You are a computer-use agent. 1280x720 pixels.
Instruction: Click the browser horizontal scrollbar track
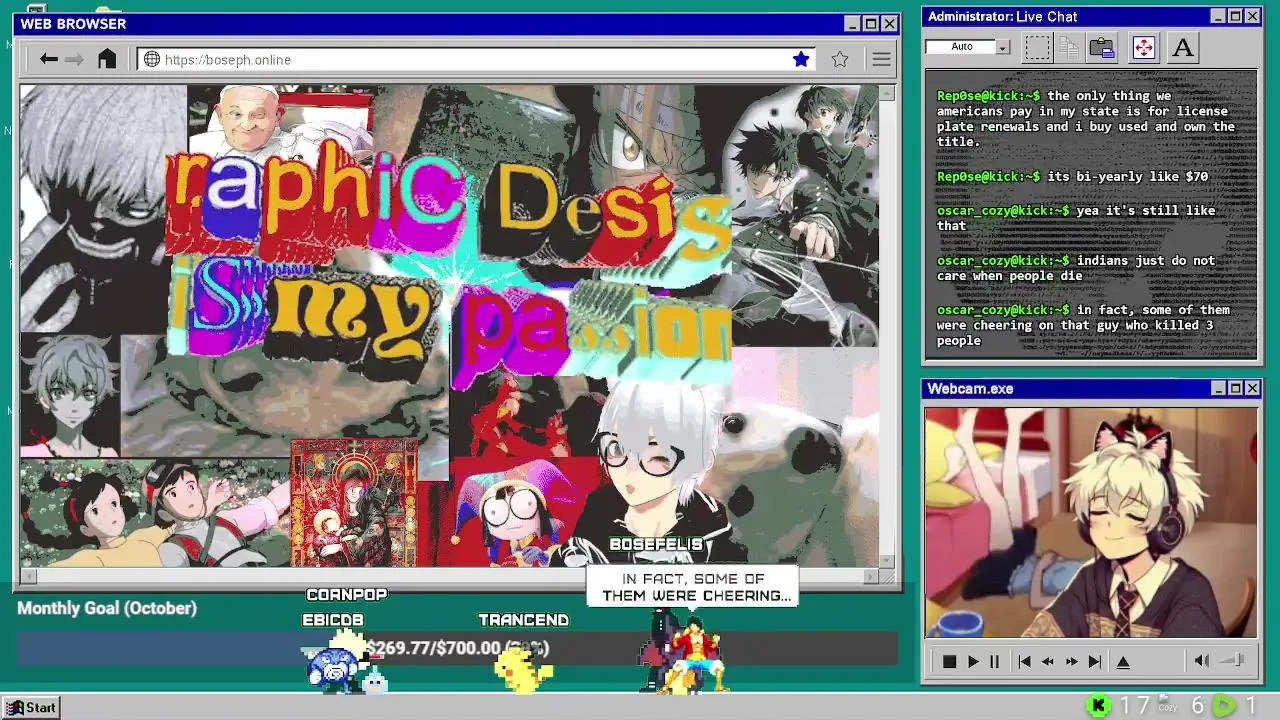[x=450, y=576]
